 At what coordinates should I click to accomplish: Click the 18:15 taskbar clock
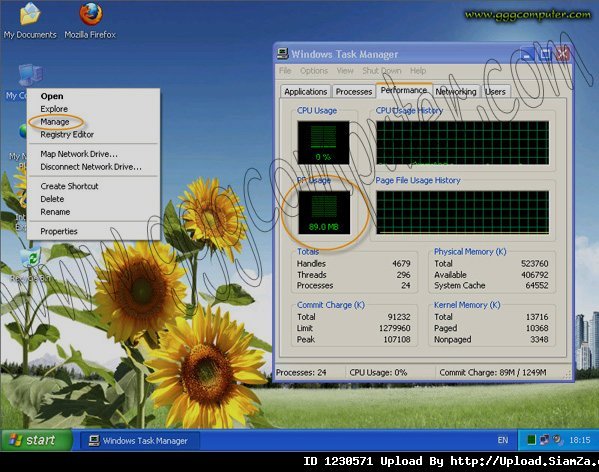(x=580, y=440)
